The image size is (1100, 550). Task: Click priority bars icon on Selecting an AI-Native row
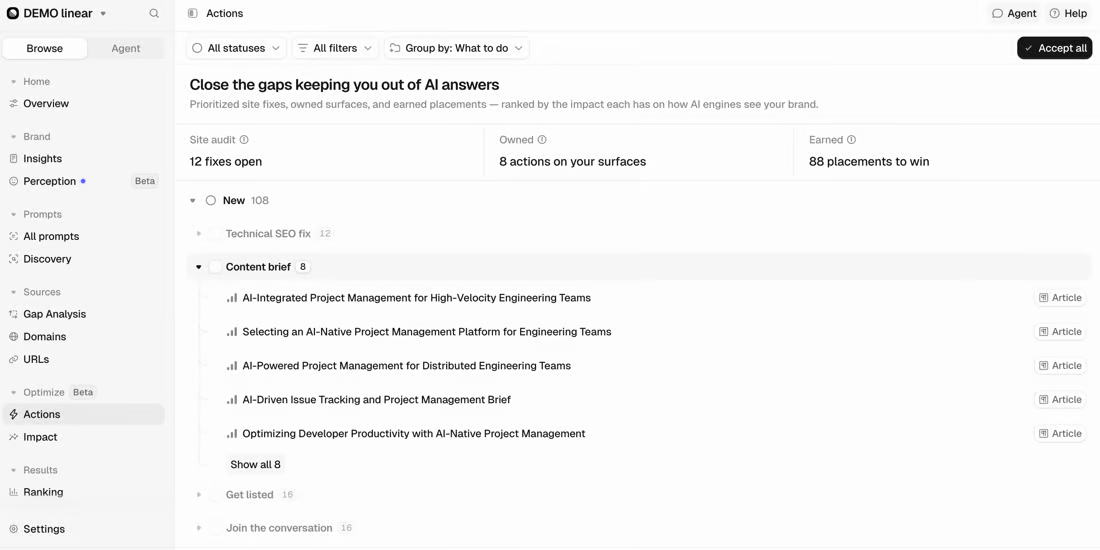[232, 332]
